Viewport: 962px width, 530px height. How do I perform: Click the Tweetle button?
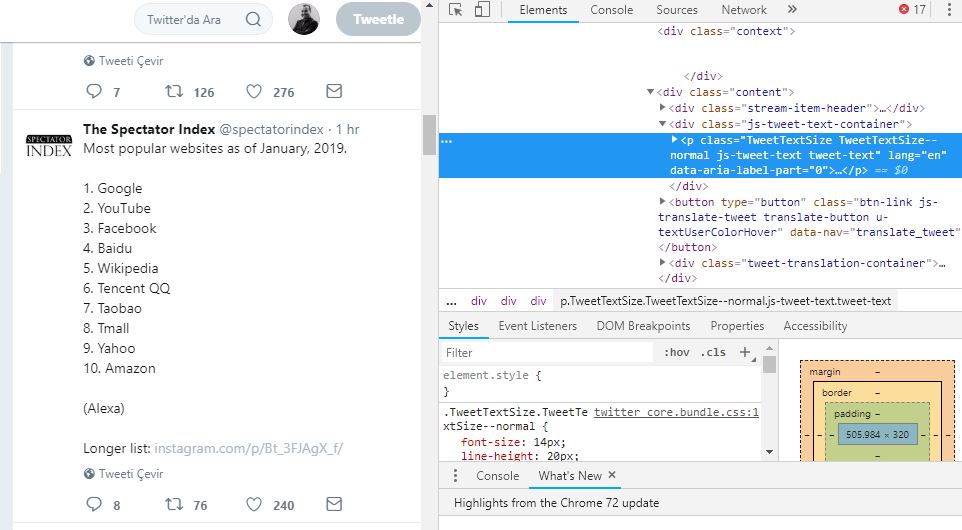(379, 19)
